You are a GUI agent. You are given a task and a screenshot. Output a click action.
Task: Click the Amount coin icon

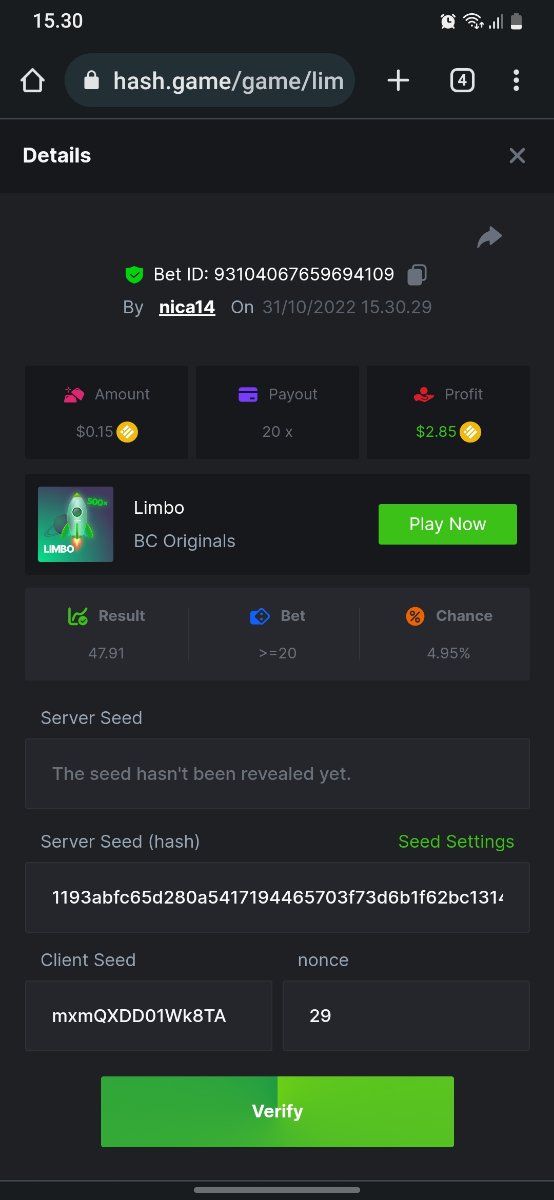point(127,433)
